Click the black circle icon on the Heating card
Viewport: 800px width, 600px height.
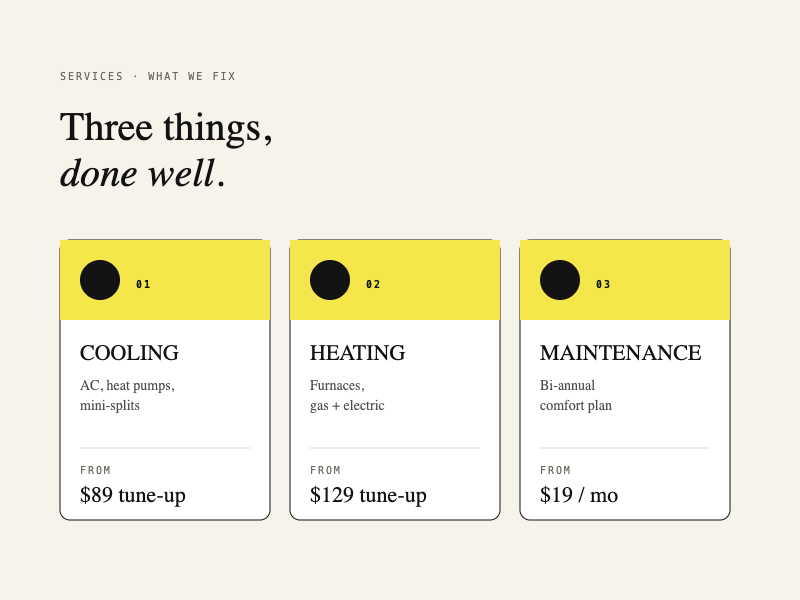coord(330,280)
